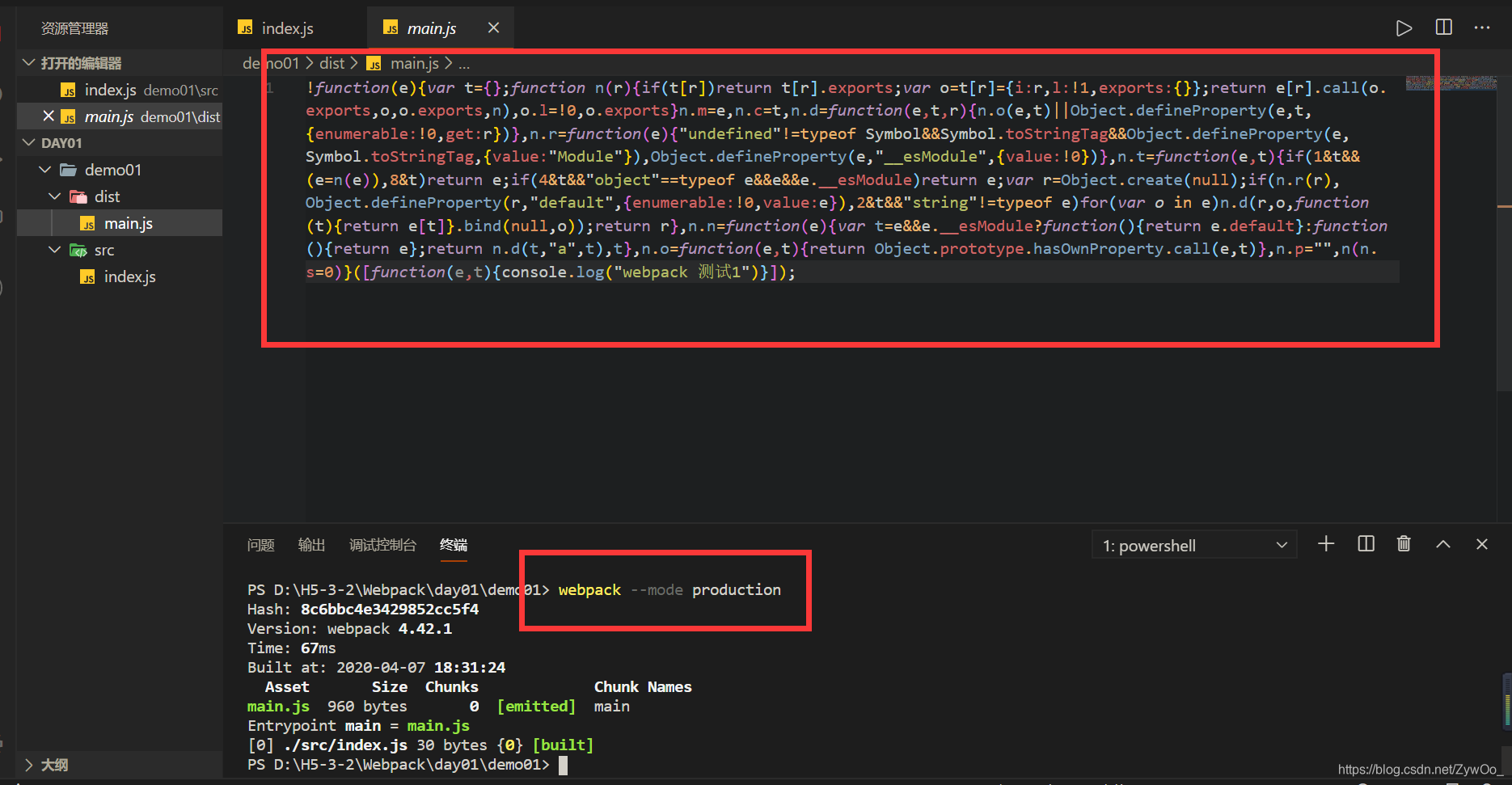Click the dist folder icon in the tree
The width and height of the screenshot is (1512, 785).
tap(78, 196)
